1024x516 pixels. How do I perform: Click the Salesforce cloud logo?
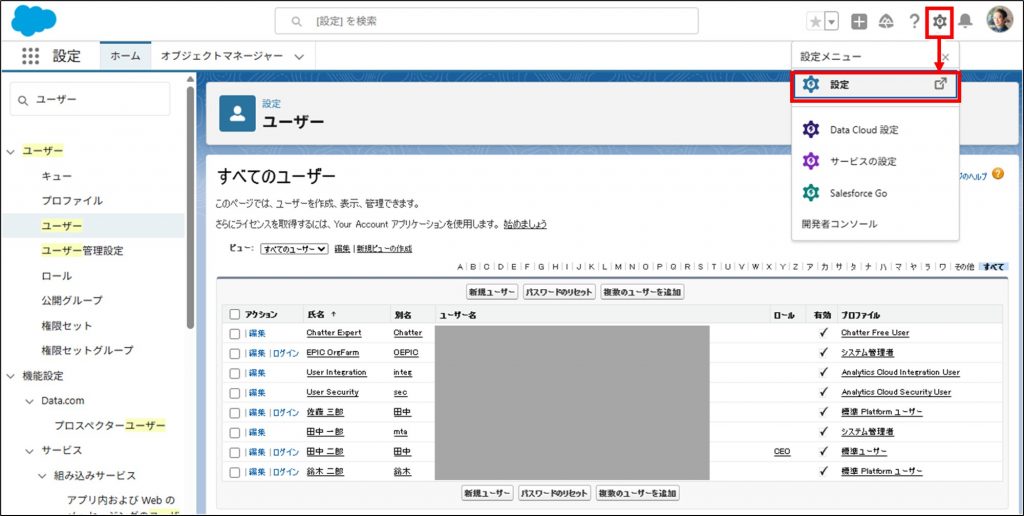(34, 20)
